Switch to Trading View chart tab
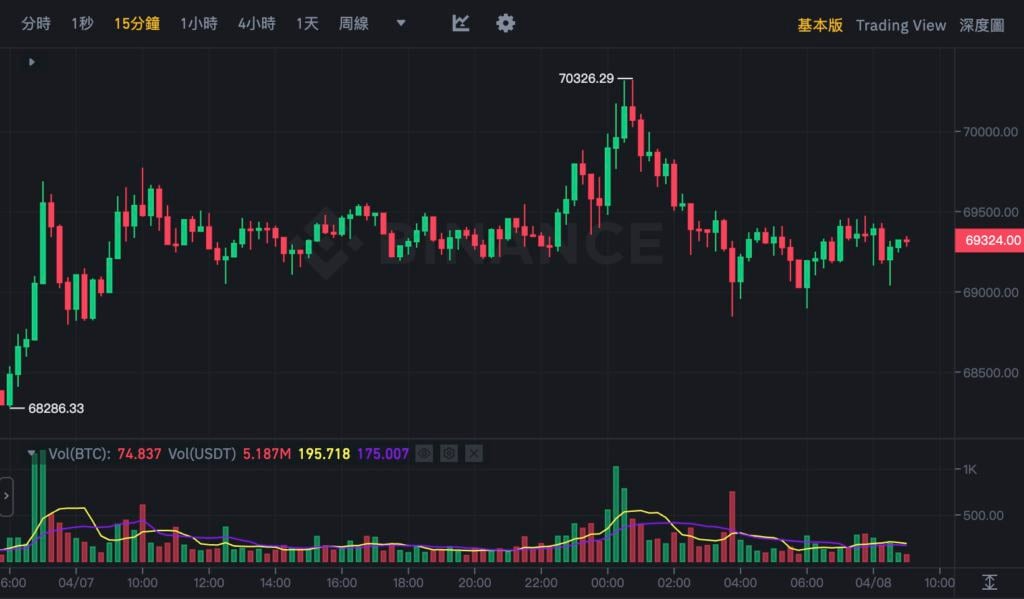The image size is (1024, 599). click(x=900, y=25)
